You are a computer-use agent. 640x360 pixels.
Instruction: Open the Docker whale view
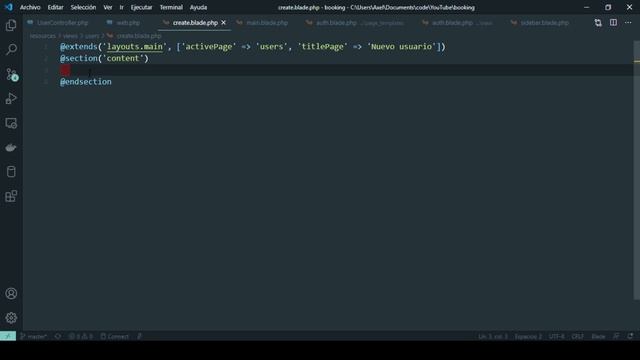11,148
